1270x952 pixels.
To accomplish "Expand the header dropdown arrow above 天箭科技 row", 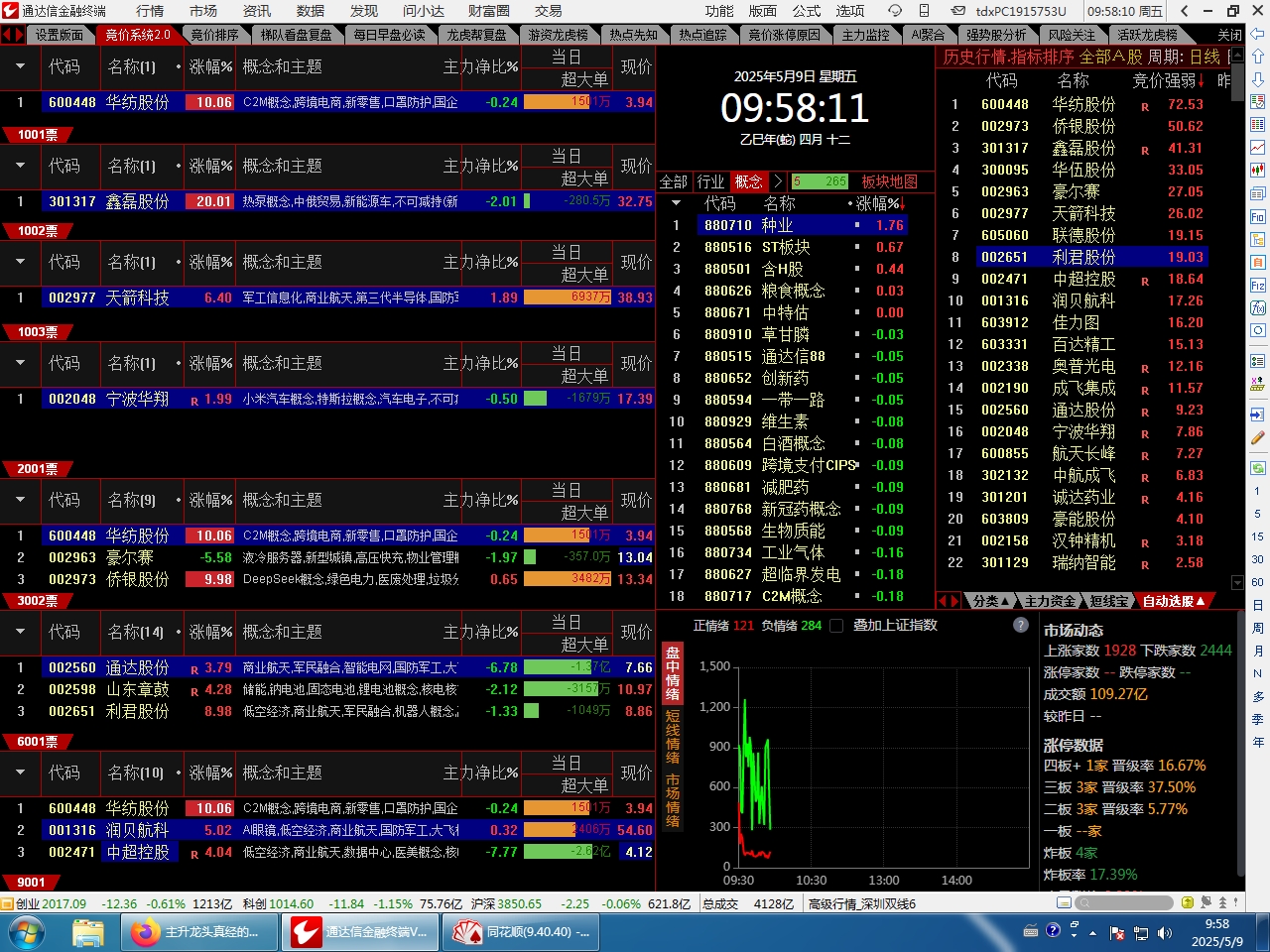I will coord(20,262).
